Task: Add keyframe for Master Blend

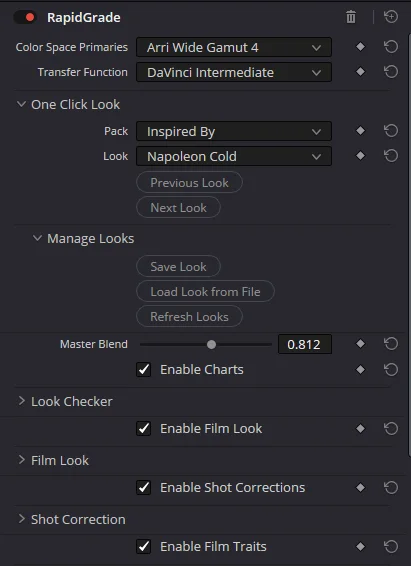Action: tap(360, 344)
